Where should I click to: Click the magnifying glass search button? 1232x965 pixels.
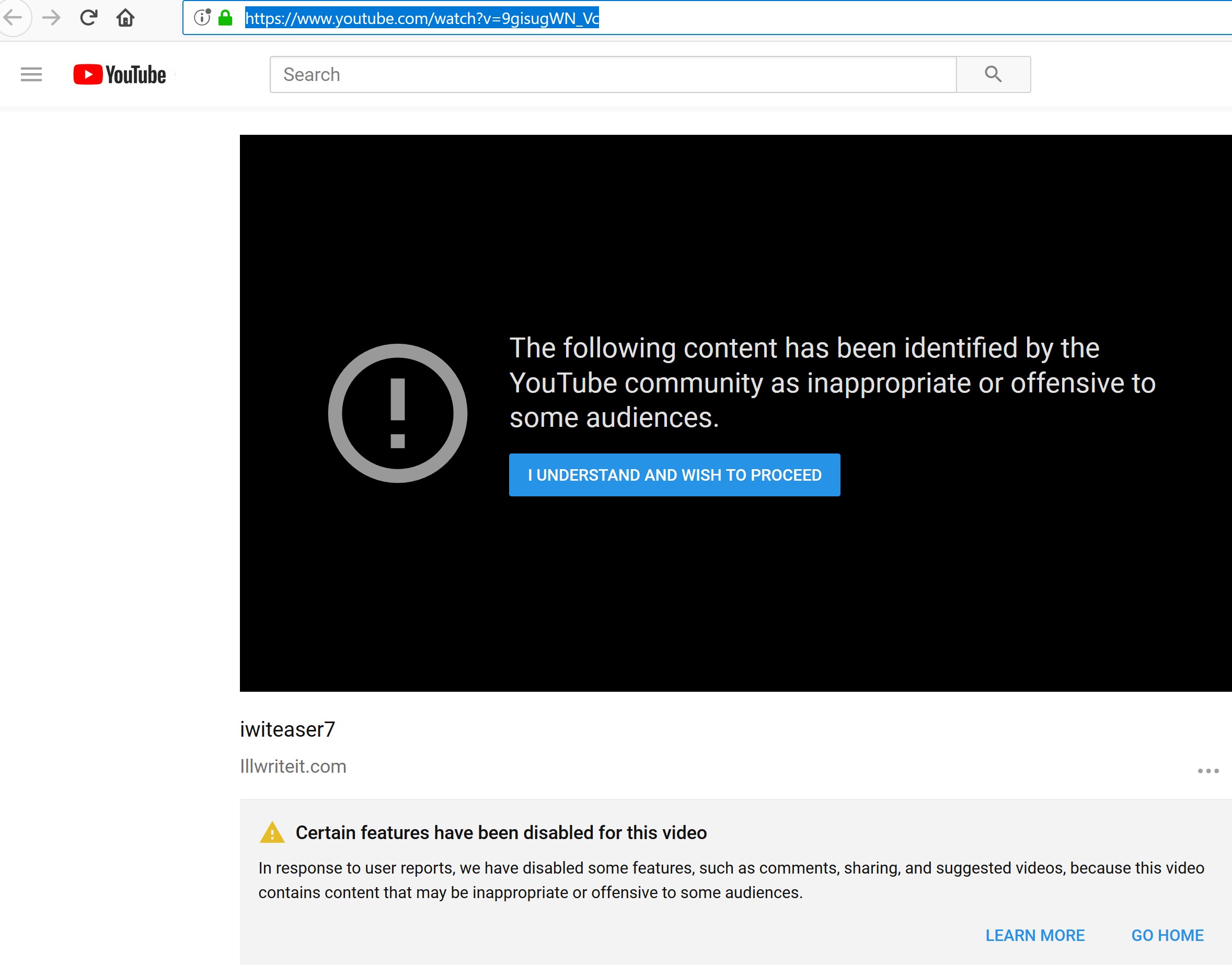pyautogui.click(x=993, y=75)
